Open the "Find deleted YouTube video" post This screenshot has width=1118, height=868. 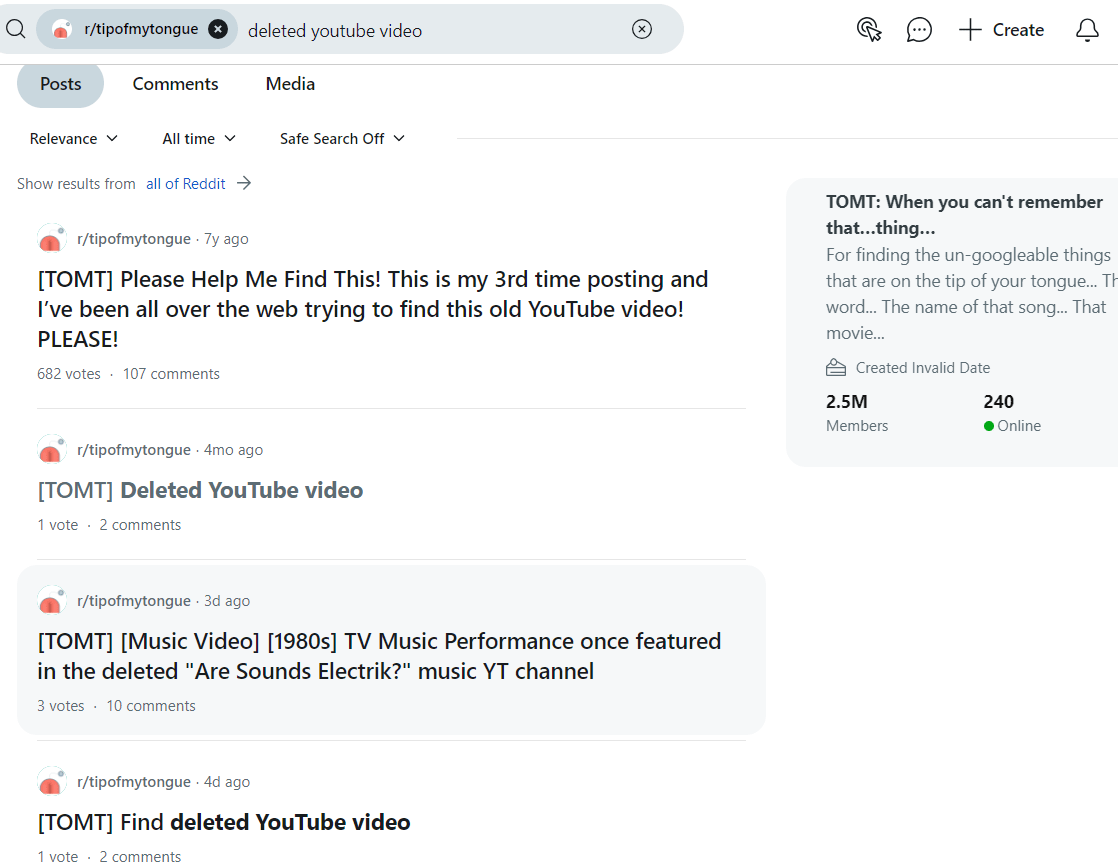coord(224,822)
